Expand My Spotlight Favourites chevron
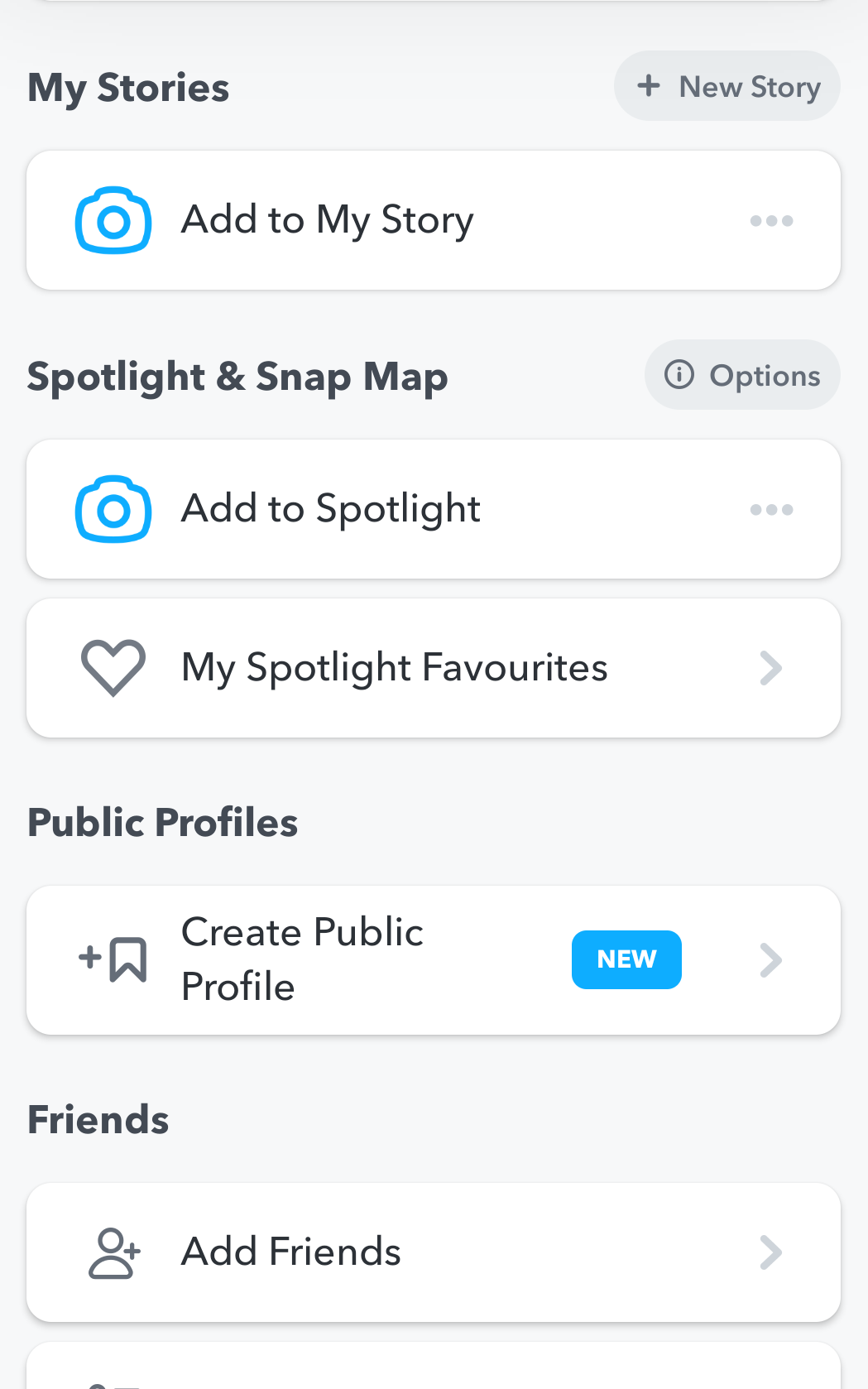The height and width of the screenshot is (1389, 868). click(x=770, y=668)
